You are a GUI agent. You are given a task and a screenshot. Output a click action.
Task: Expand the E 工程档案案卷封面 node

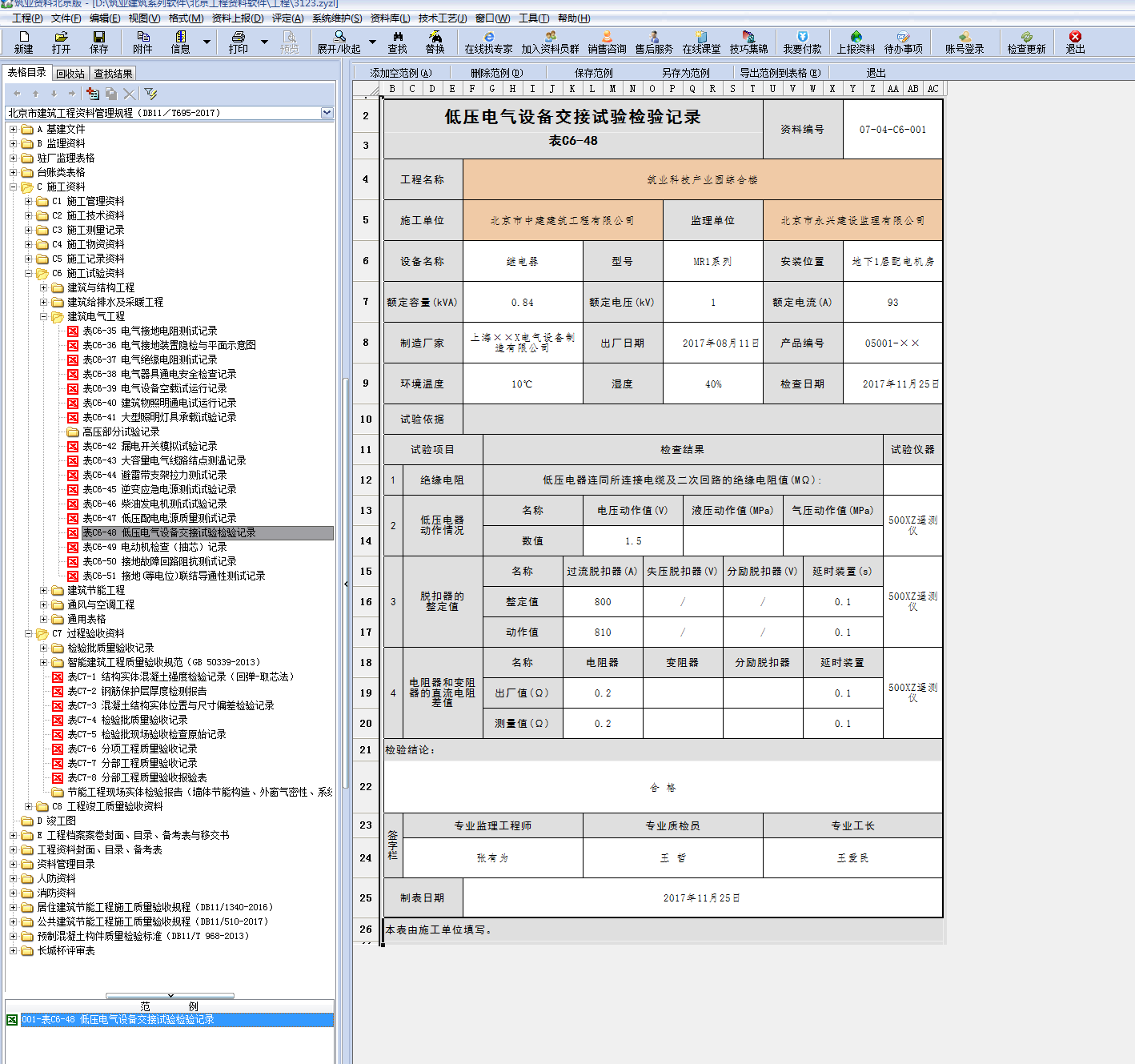click(13, 835)
